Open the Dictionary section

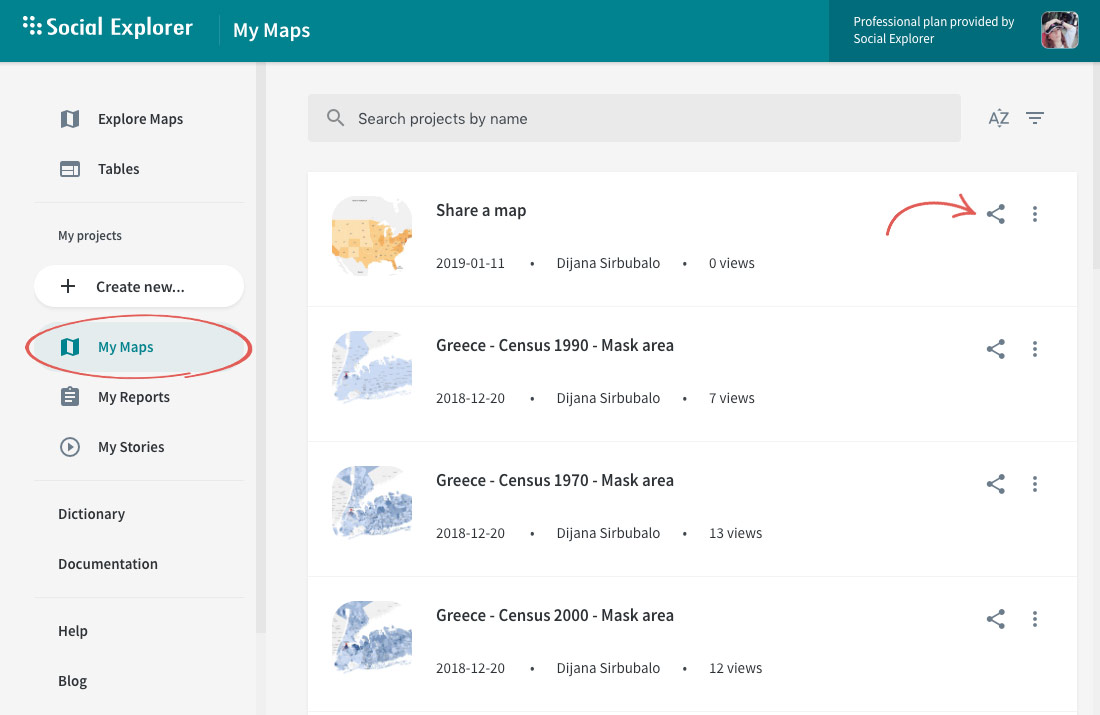pyautogui.click(x=91, y=513)
